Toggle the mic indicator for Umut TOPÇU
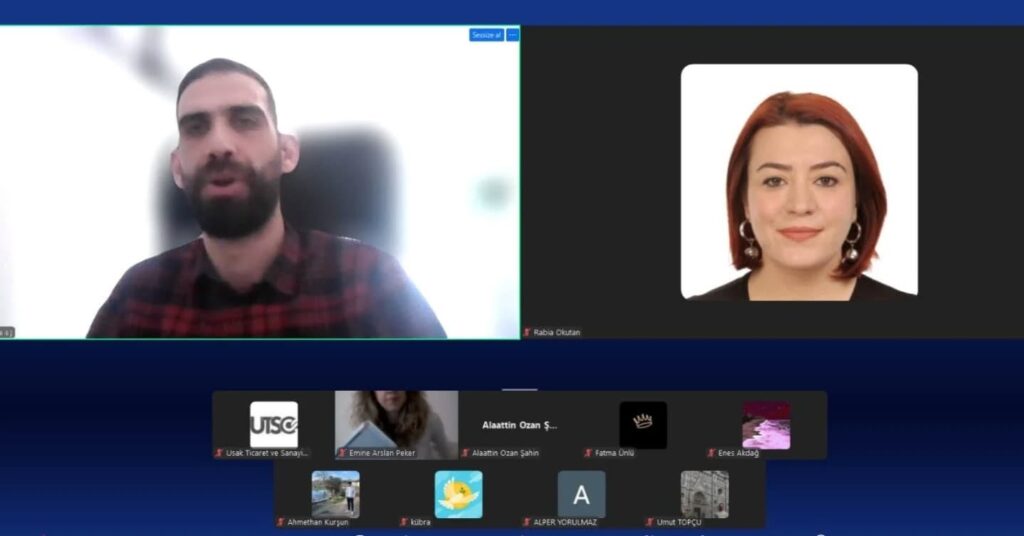This screenshot has height=536, width=1024. (x=650, y=522)
